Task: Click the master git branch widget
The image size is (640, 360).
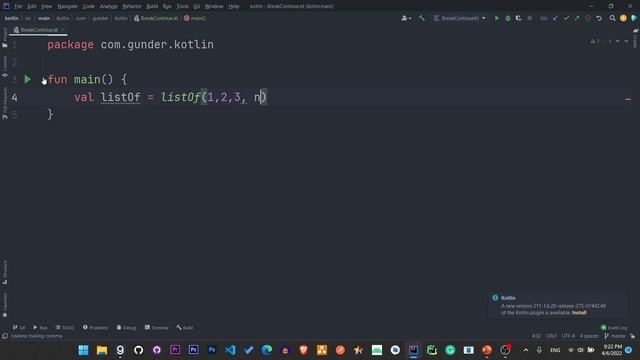Action: (x=615, y=336)
